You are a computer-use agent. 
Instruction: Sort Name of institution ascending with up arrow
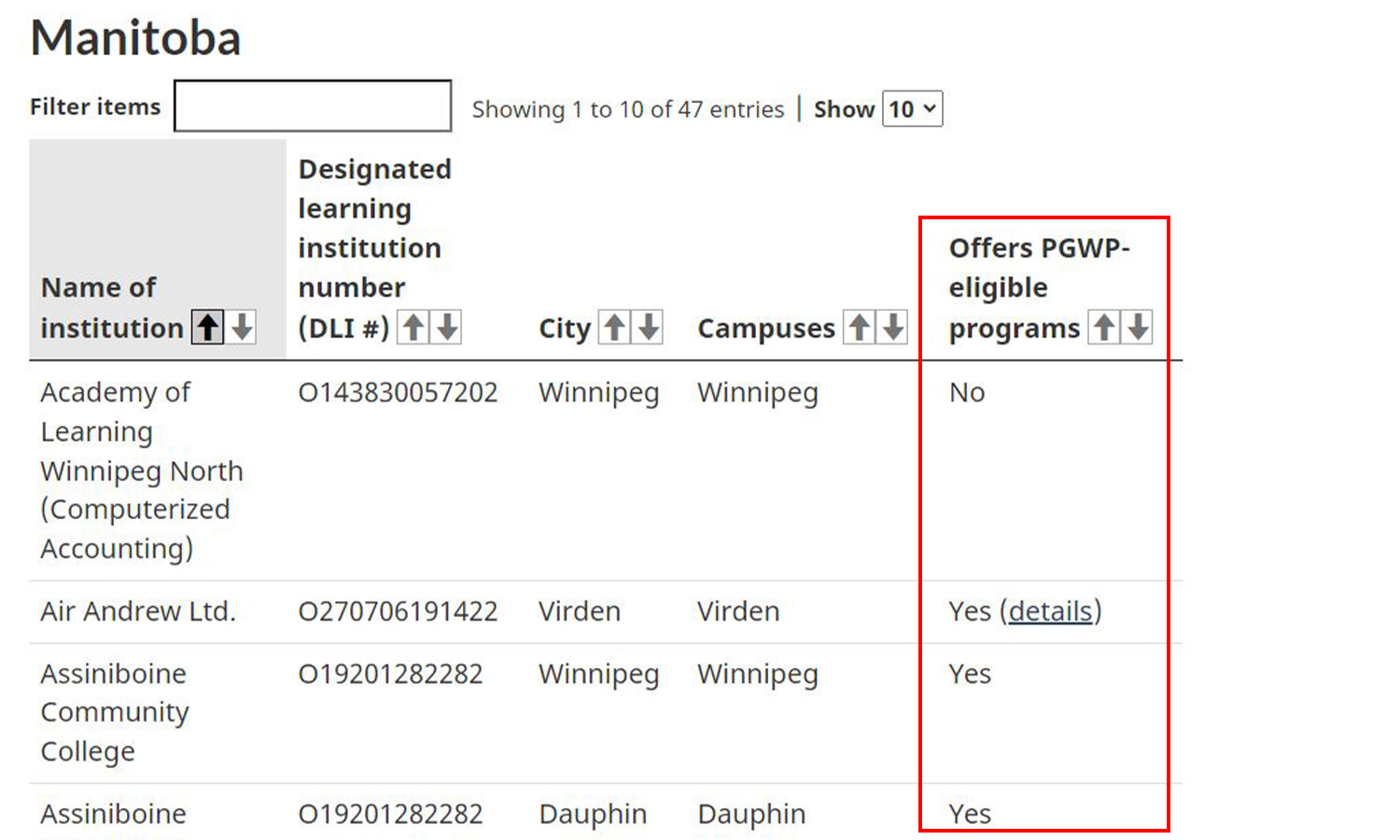(x=207, y=327)
